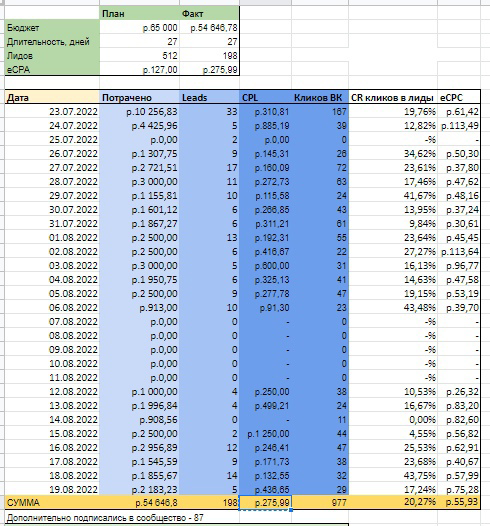The height and width of the screenshot is (526, 490).
Task: Select the actual budget cell р.54 646,78
Action: pos(209,28)
